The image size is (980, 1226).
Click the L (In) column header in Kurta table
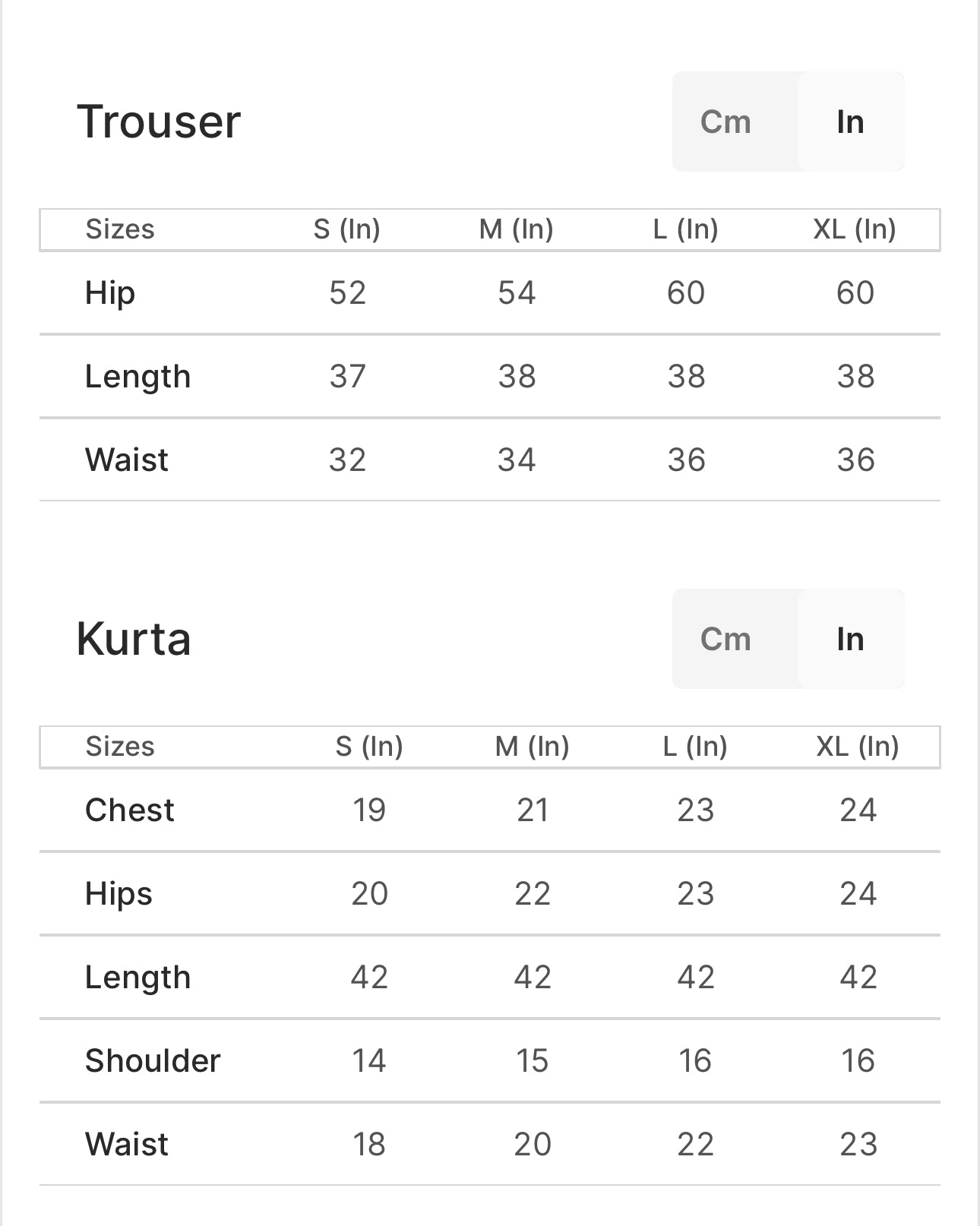(695, 746)
